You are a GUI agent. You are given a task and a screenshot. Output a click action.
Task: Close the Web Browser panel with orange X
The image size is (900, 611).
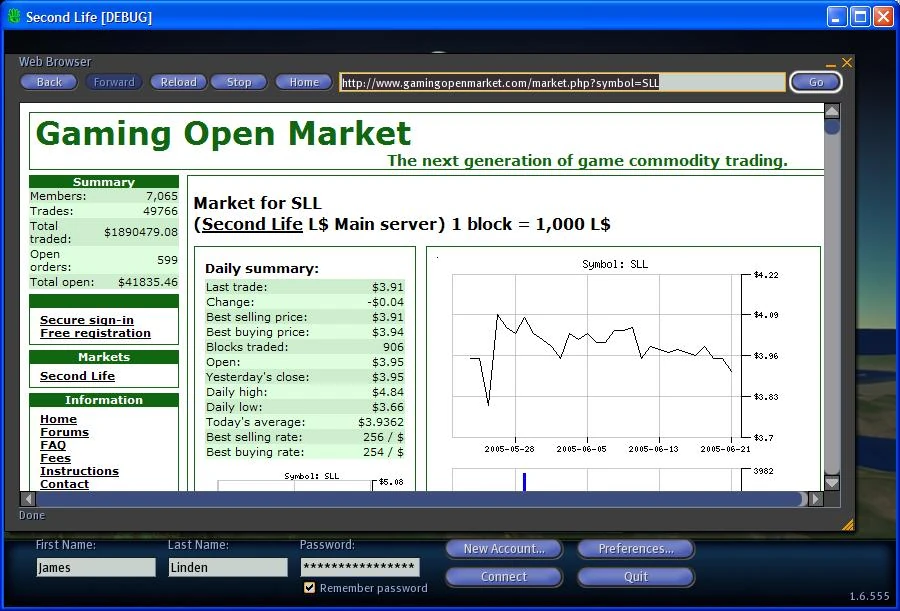(x=847, y=62)
